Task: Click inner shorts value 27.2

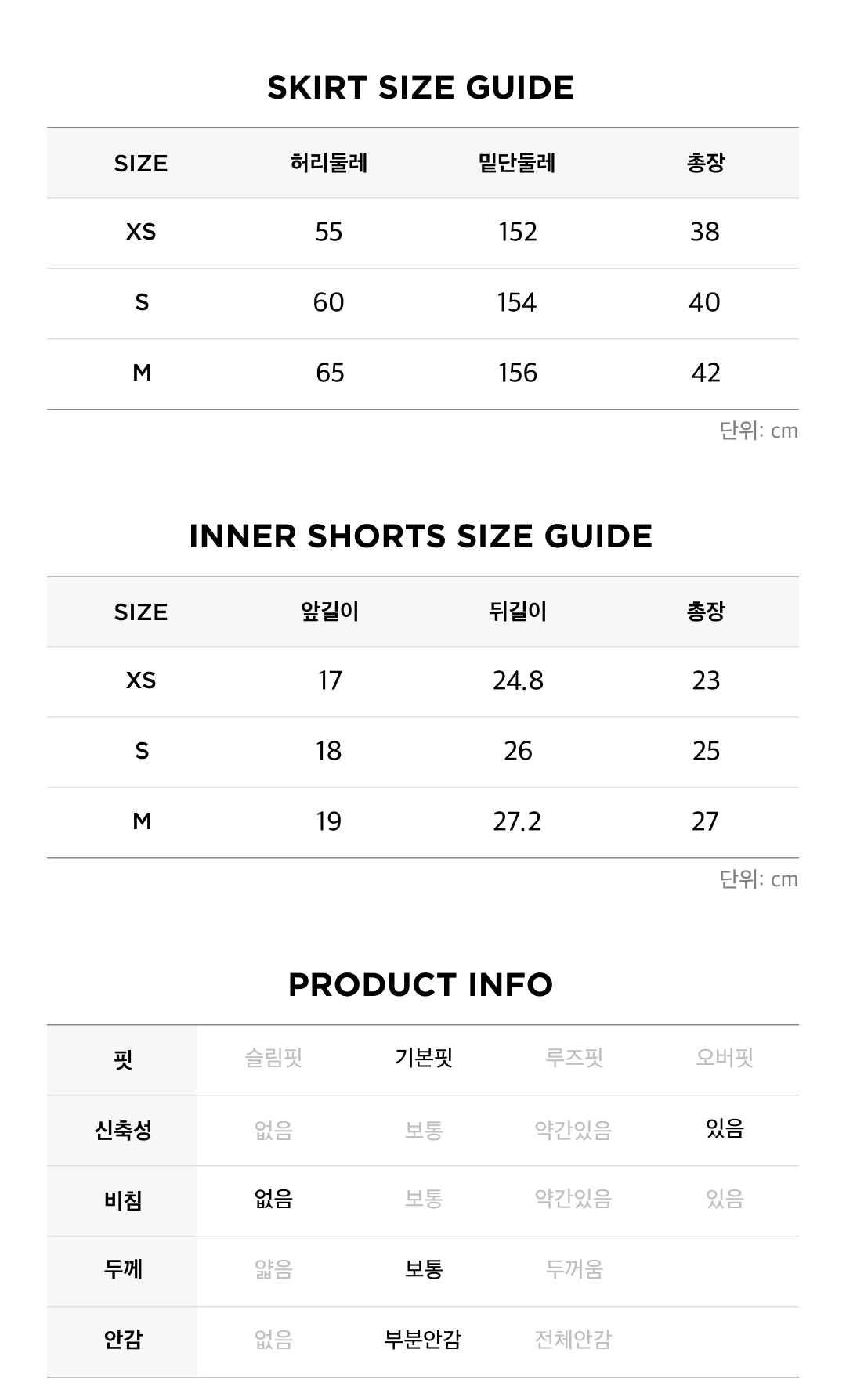Action: pos(517,821)
